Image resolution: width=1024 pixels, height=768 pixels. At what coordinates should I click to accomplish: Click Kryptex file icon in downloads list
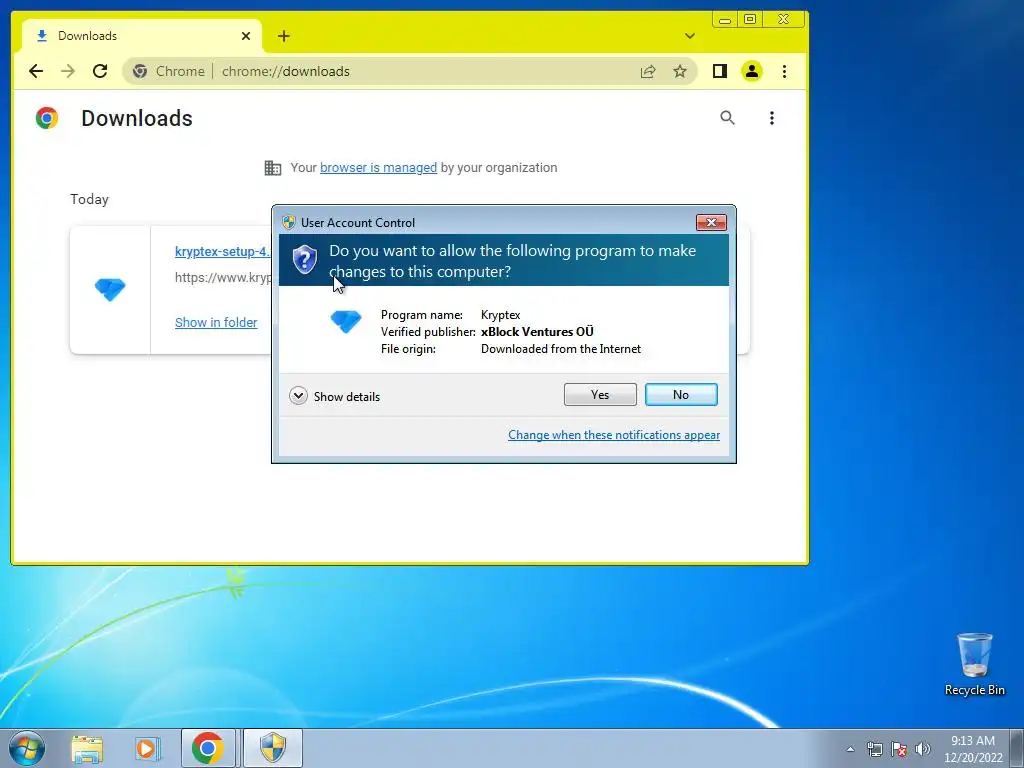tap(110, 289)
